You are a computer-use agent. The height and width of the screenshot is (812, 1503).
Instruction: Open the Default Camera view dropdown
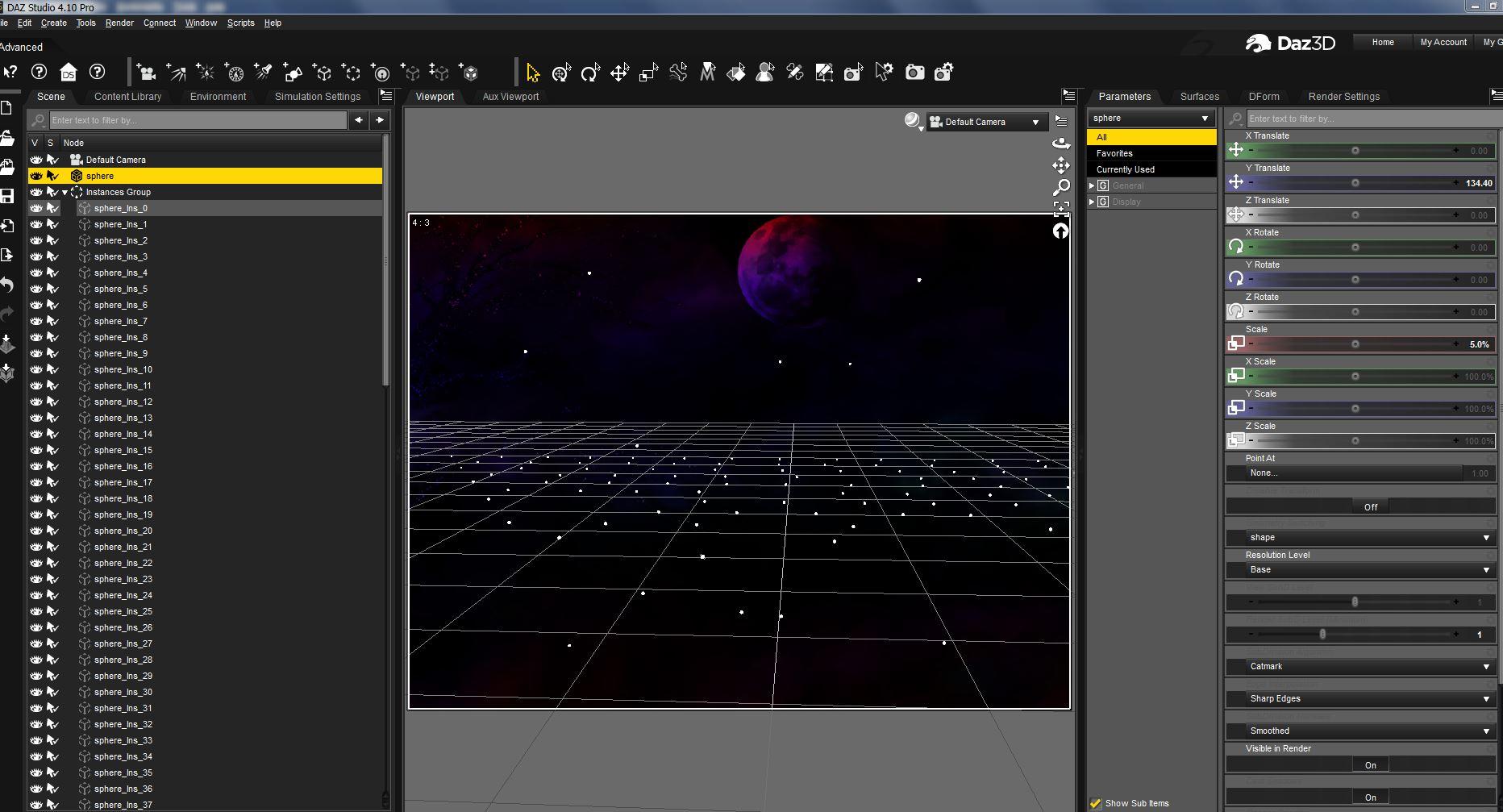click(985, 122)
